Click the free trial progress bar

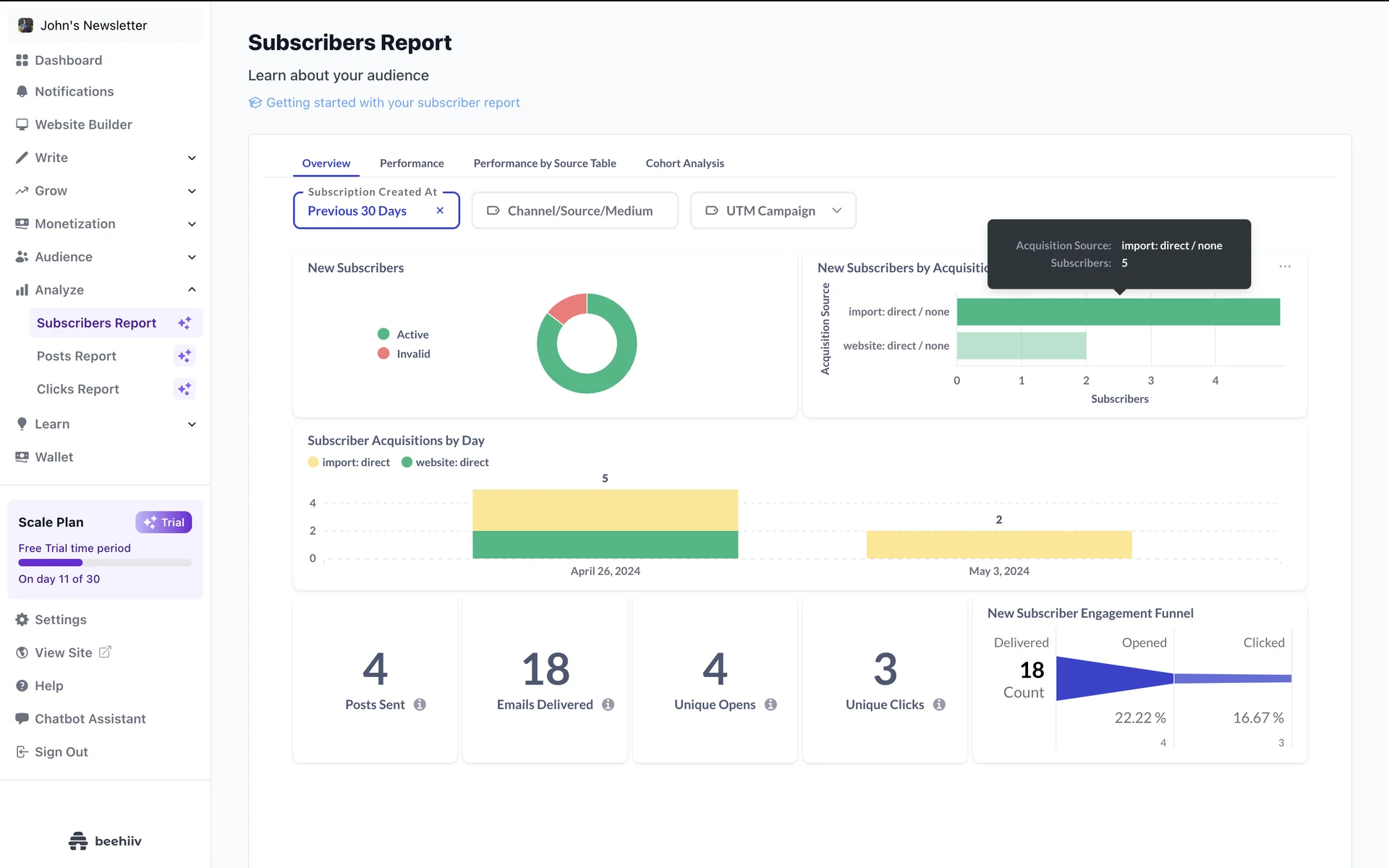point(105,563)
